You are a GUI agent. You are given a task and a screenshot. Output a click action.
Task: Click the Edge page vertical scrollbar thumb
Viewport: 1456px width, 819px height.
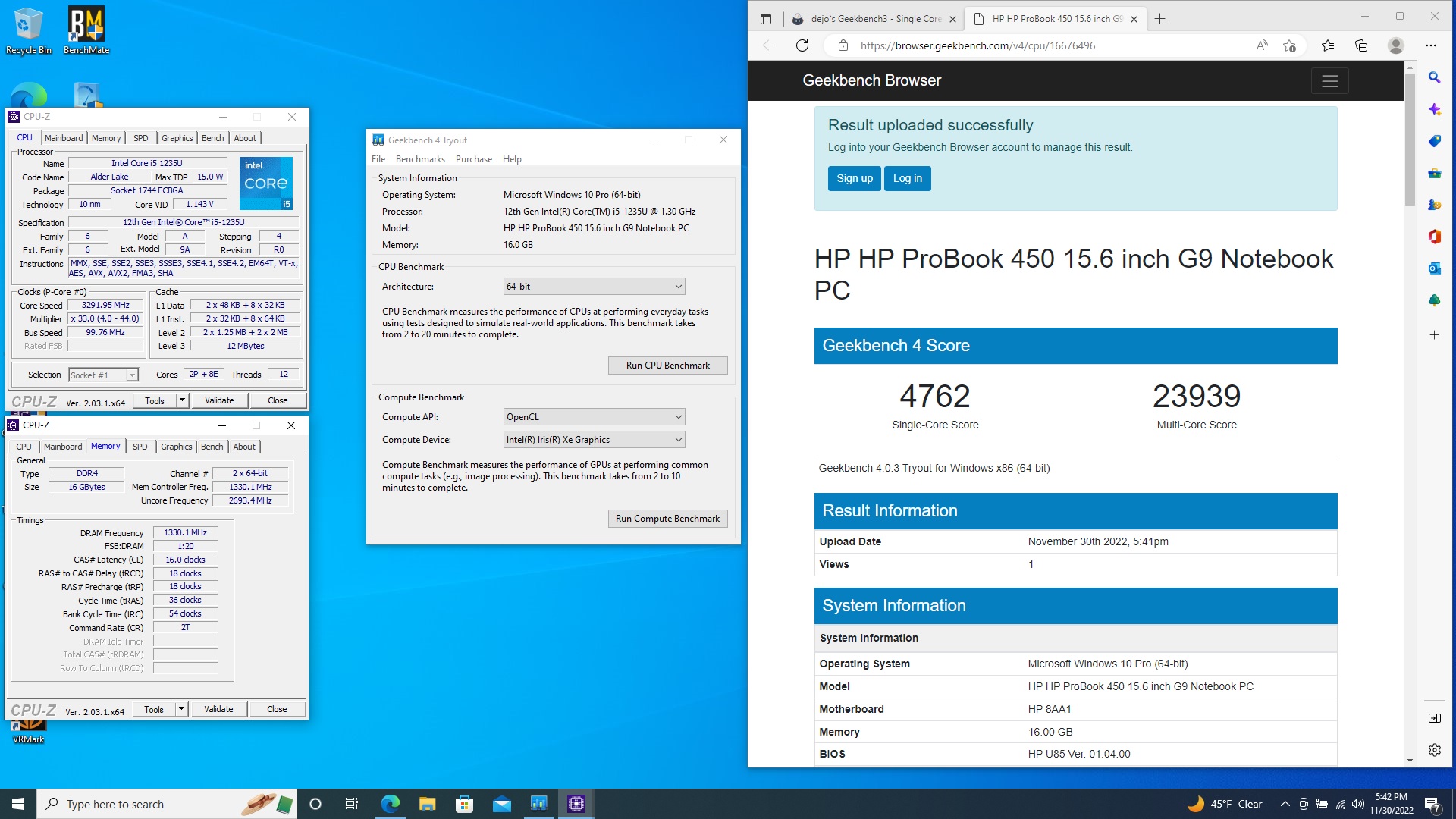pos(1410,139)
